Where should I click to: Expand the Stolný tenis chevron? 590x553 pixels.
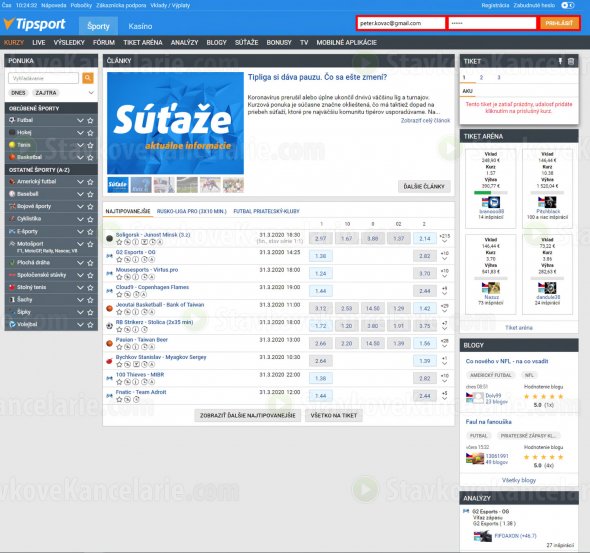click(x=80, y=287)
